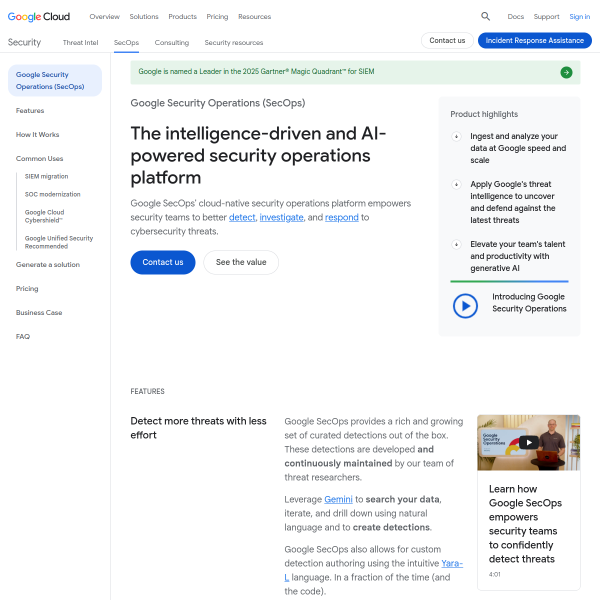Viewport: 600px width, 600px height.
Task: Jump to Generate a solution in sidebar
Action: [x=48, y=265]
